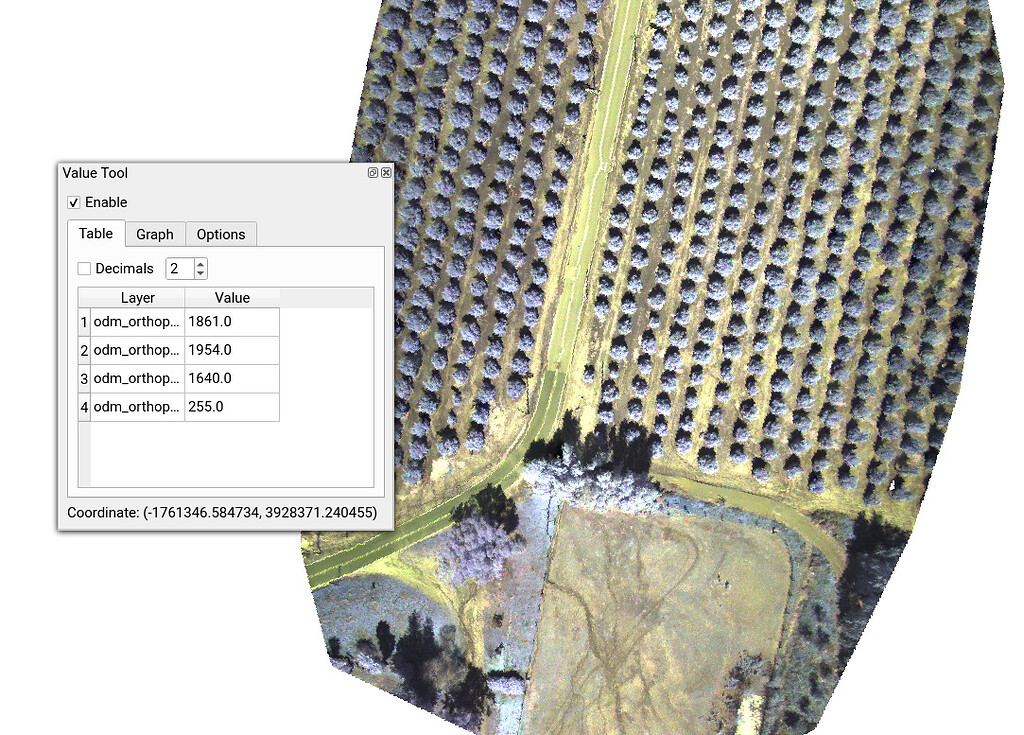Screen dimensions: 1024x735
Task: Select row 1 of the values table
Action: tap(180, 322)
